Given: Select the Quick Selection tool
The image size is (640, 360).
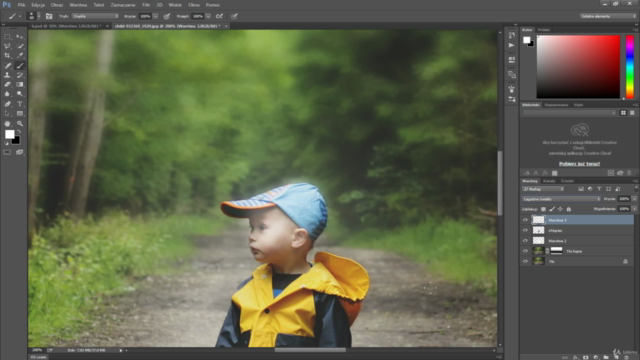Looking at the screenshot, I should (20, 46).
